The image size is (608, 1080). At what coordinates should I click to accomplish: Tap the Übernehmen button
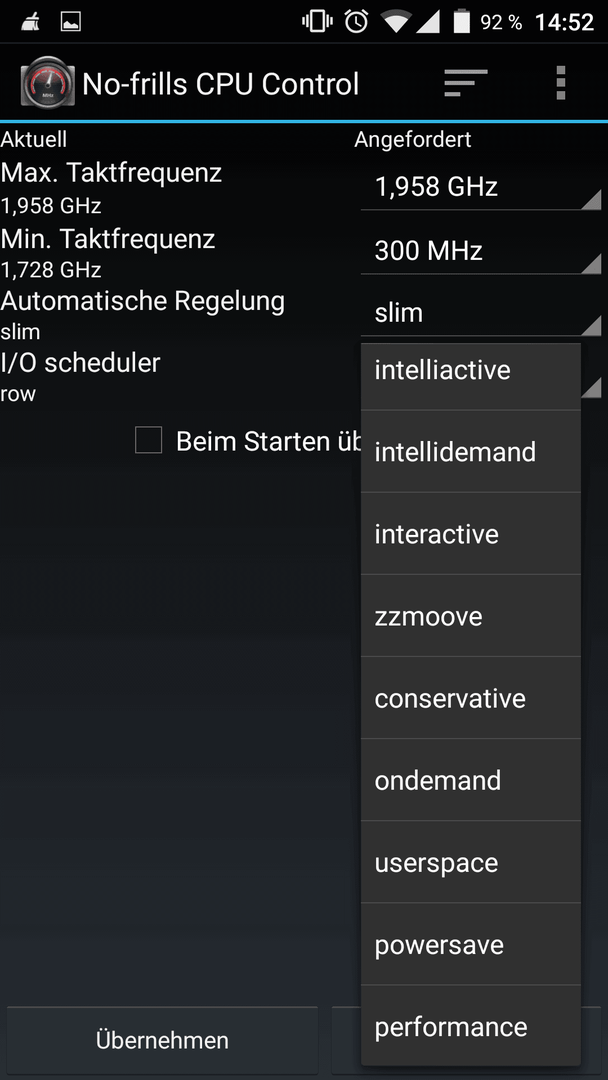pos(163,1039)
